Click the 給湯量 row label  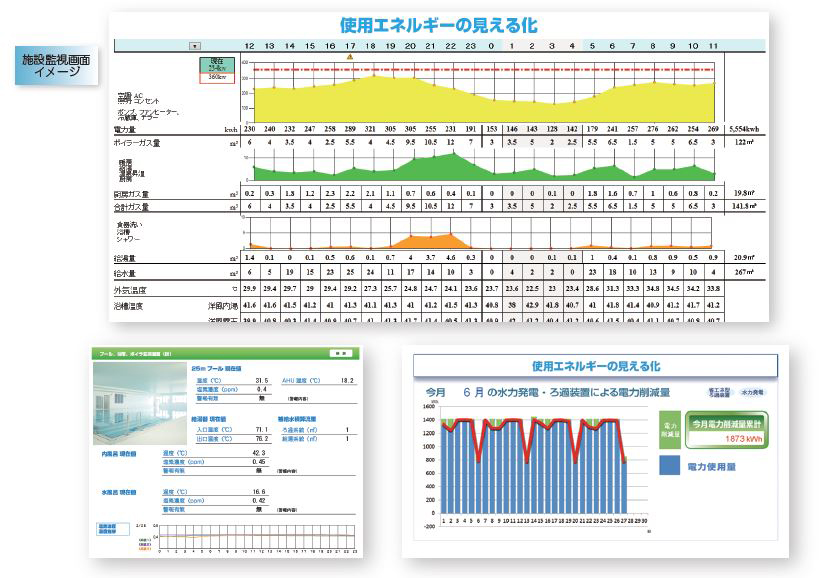(x=124, y=258)
